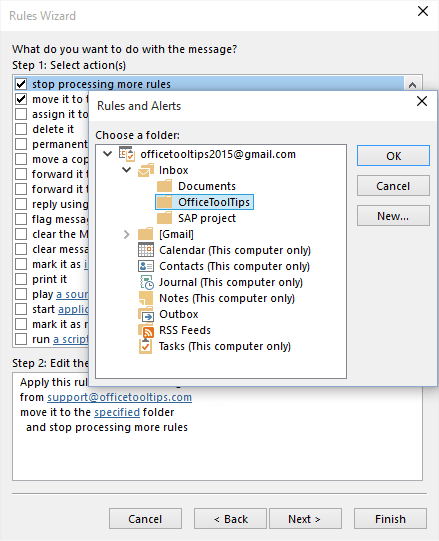Viewport: 439px width, 541px height.
Task: Select the OfficeToolTips folder
Action: pos(214,202)
